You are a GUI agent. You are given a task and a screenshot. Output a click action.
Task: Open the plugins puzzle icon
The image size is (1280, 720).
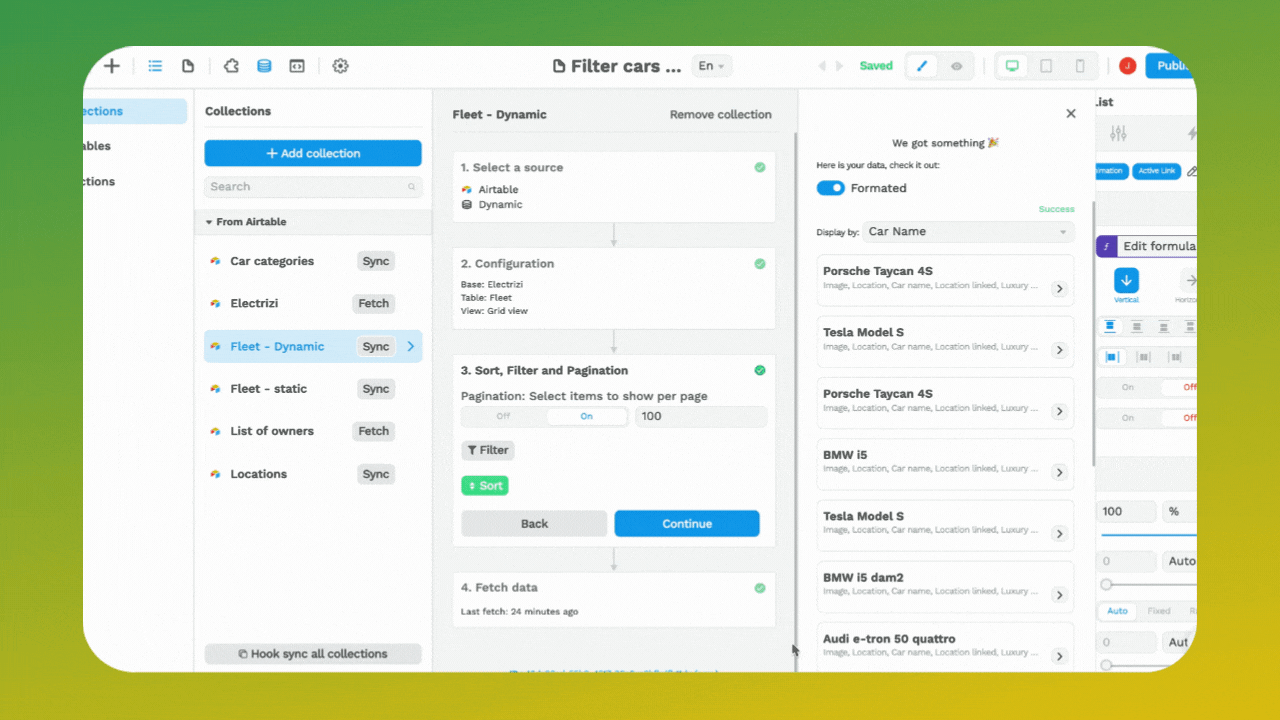pos(231,66)
